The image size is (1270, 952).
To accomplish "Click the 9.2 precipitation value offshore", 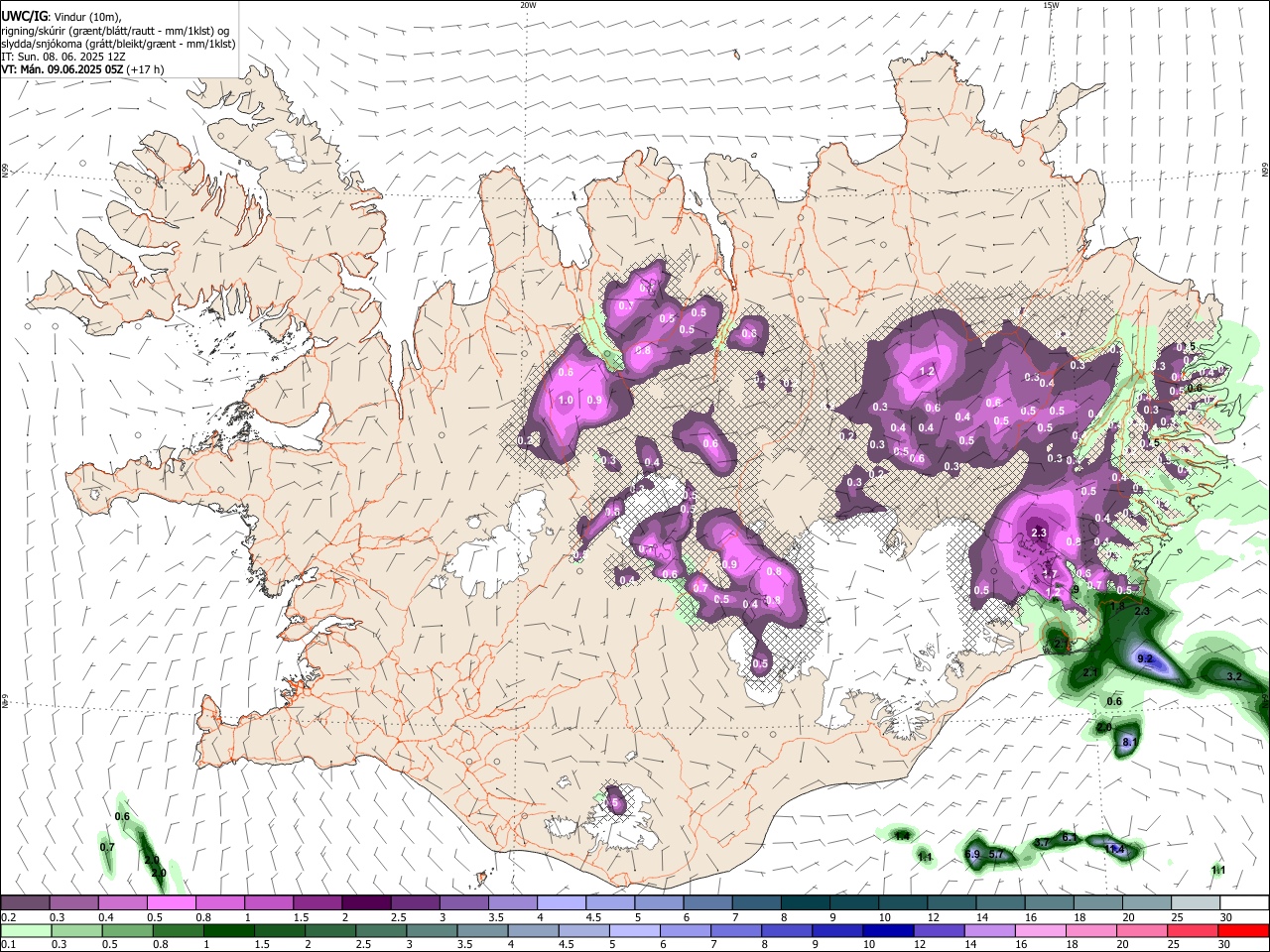I will coord(1145,658).
